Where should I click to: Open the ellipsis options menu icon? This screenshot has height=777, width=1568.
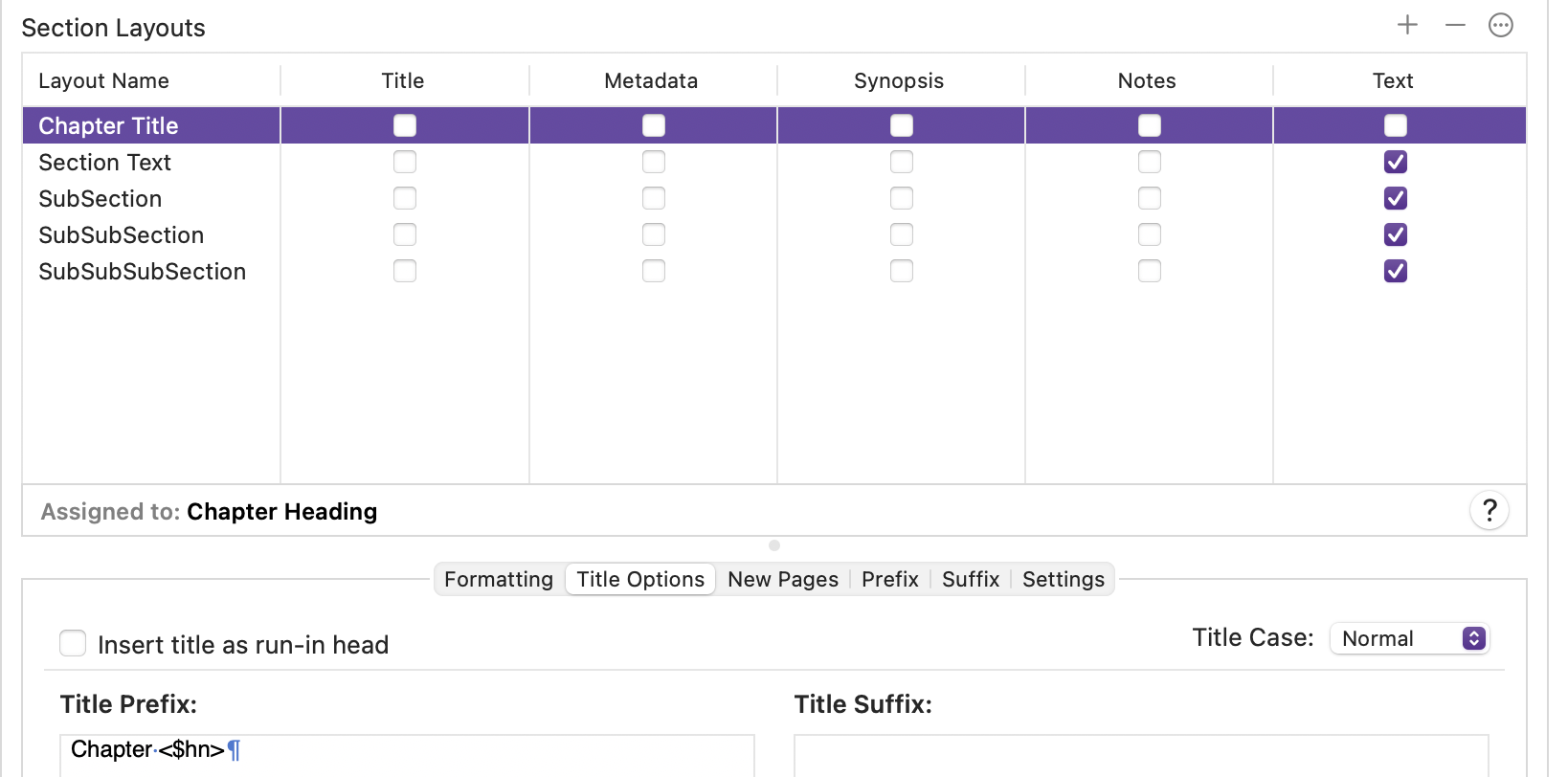point(1501,25)
